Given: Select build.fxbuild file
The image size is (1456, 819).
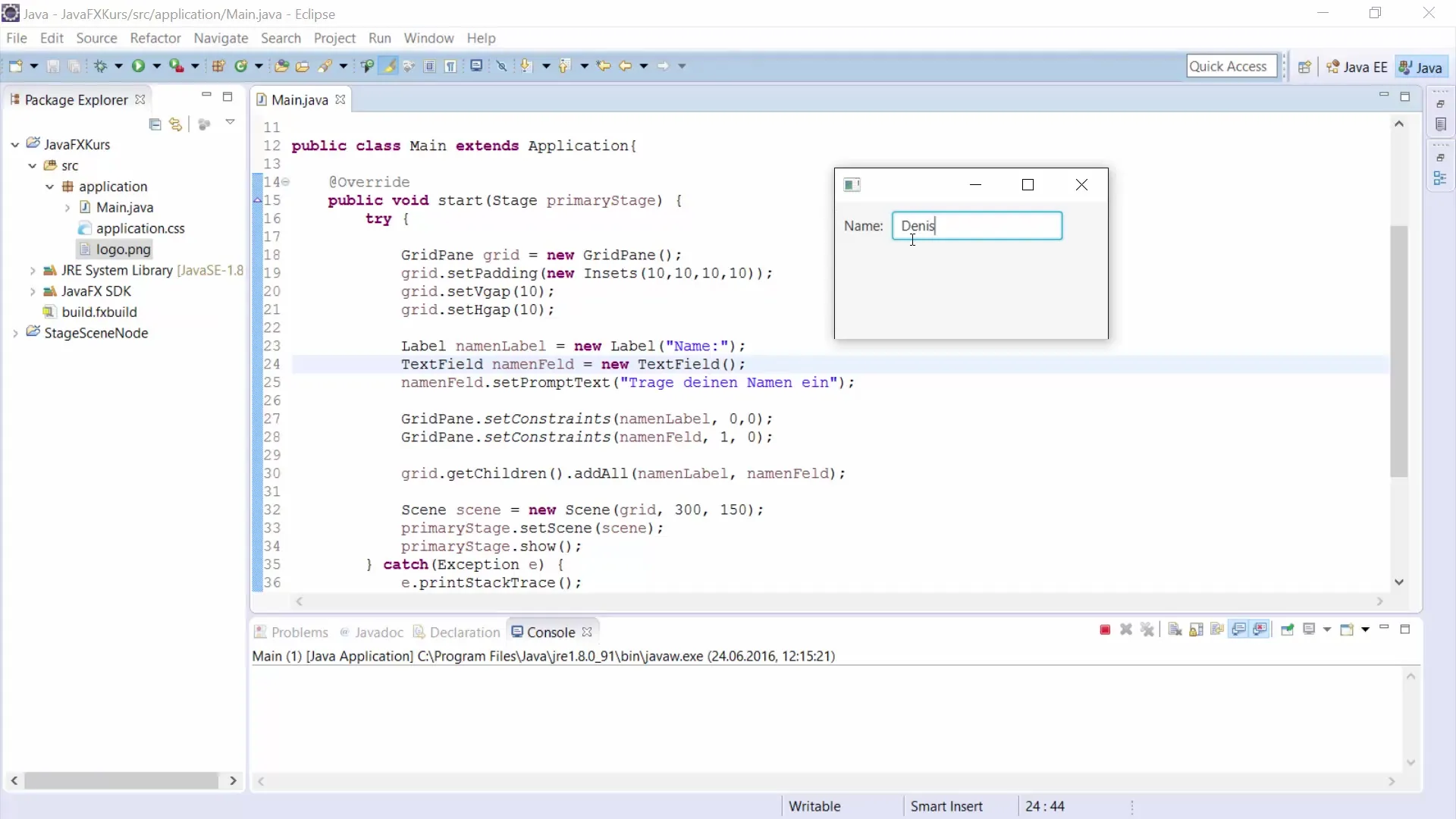Looking at the screenshot, I should coord(90,312).
